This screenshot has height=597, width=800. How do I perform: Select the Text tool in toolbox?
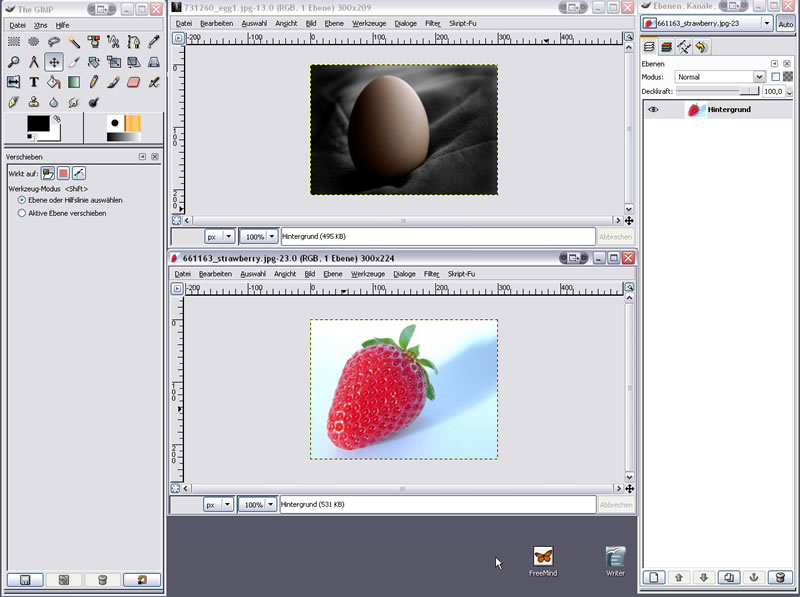coord(34,82)
